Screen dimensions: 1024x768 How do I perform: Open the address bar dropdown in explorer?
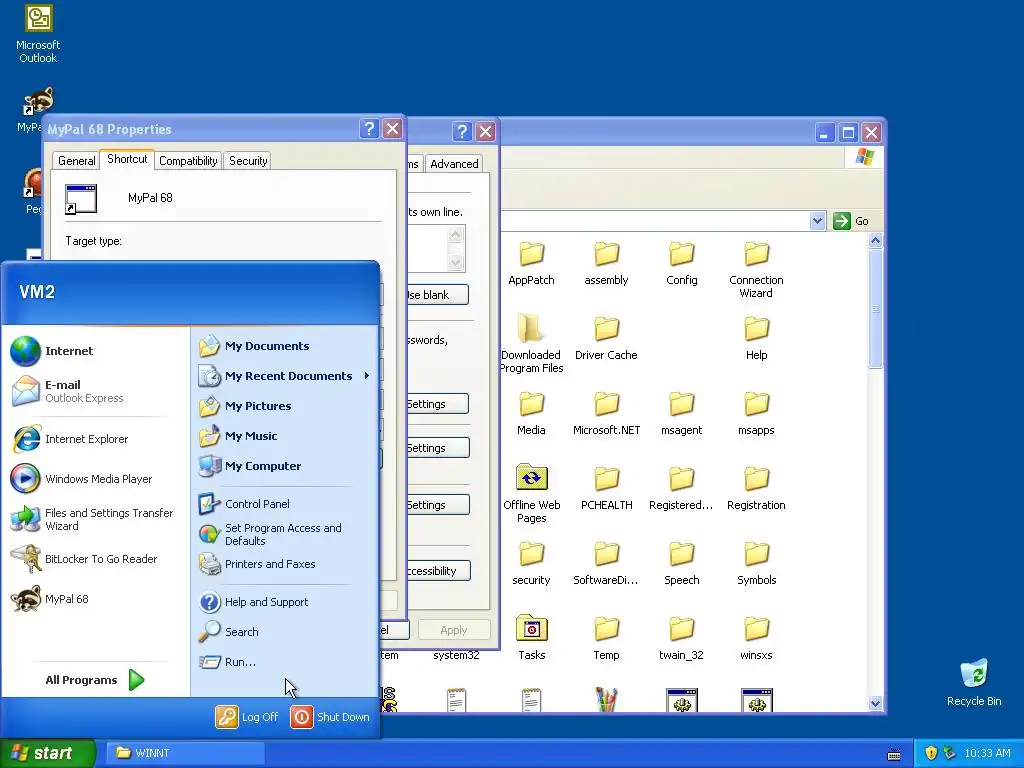[x=817, y=221]
